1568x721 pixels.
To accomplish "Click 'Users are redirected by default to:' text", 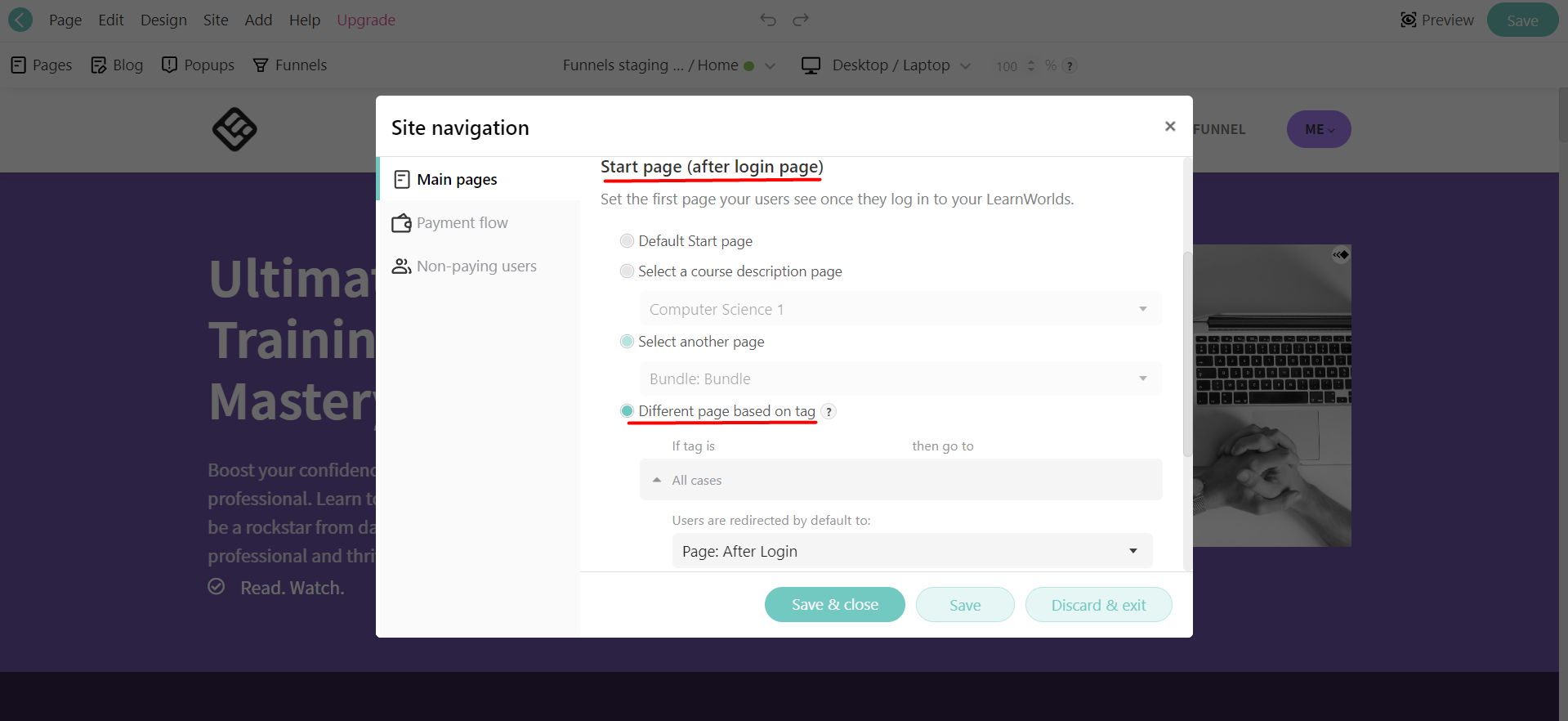I will [x=771, y=520].
